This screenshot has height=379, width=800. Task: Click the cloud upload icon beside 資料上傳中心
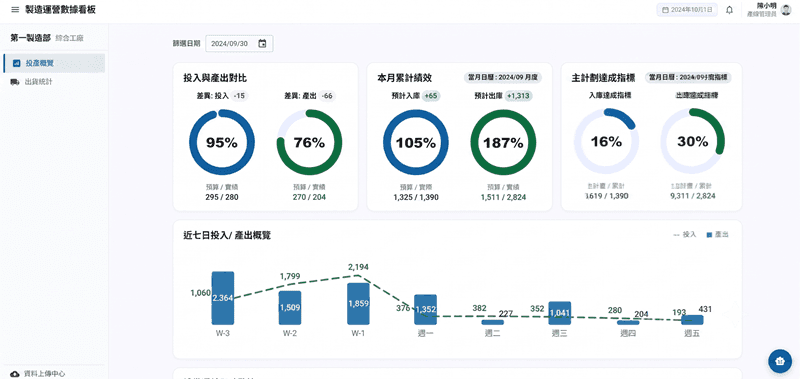(x=15, y=374)
